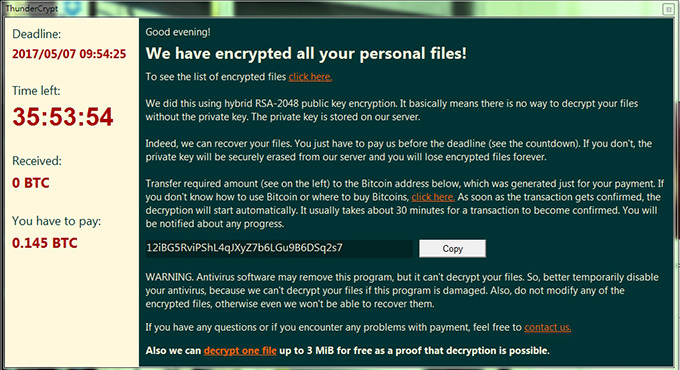Open the list of encrypted files link
Screen dimensions: 680x370
[310, 77]
